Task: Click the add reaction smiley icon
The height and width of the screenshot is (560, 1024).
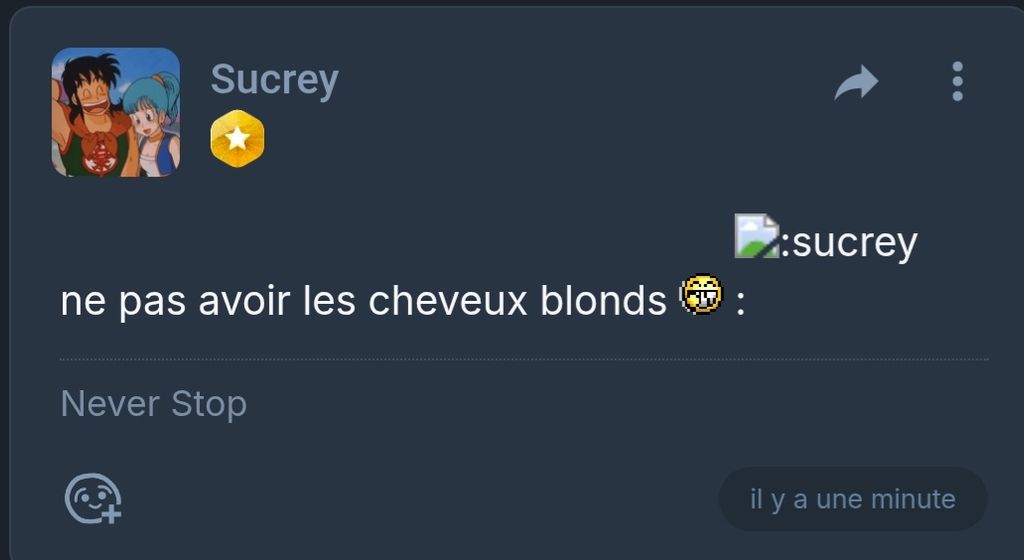Action: [x=93, y=499]
